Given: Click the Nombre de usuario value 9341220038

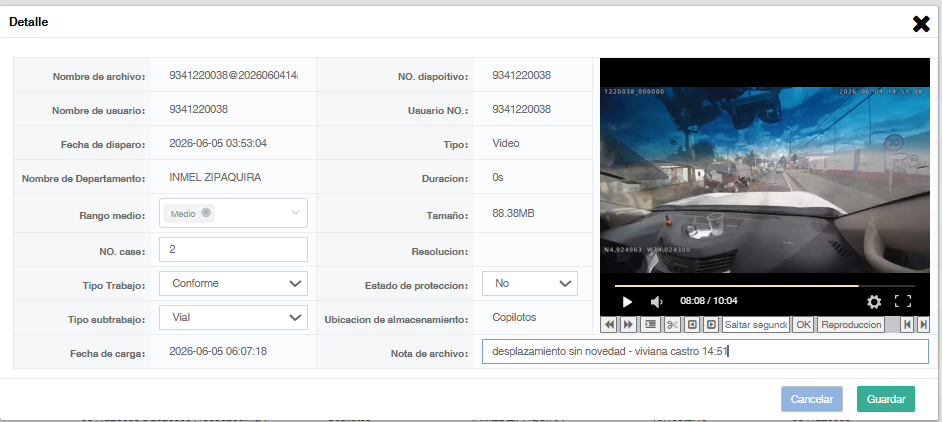Looking at the screenshot, I should [199, 109].
